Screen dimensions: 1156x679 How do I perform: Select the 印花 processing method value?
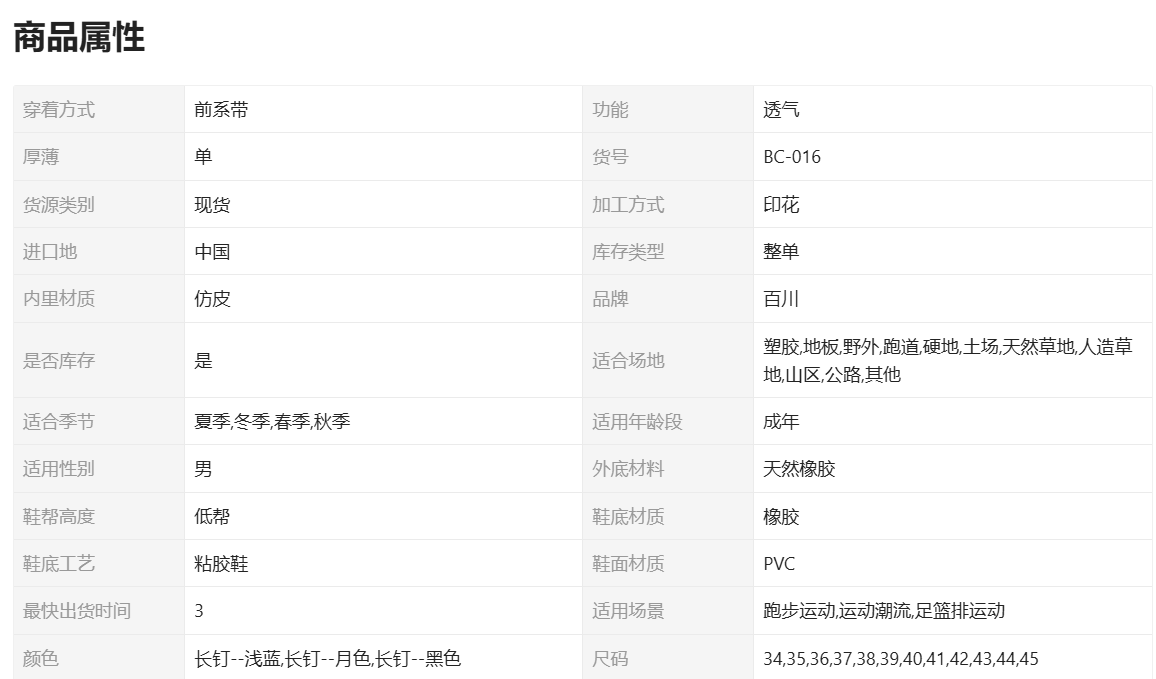click(x=781, y=205)
